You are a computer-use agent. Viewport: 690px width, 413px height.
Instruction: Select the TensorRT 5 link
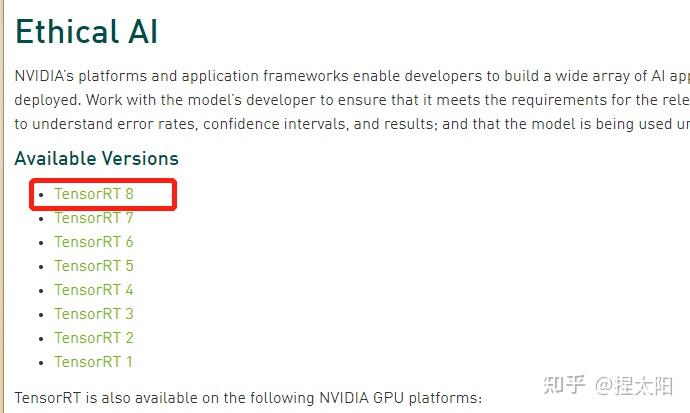click(x=94, y=266)
